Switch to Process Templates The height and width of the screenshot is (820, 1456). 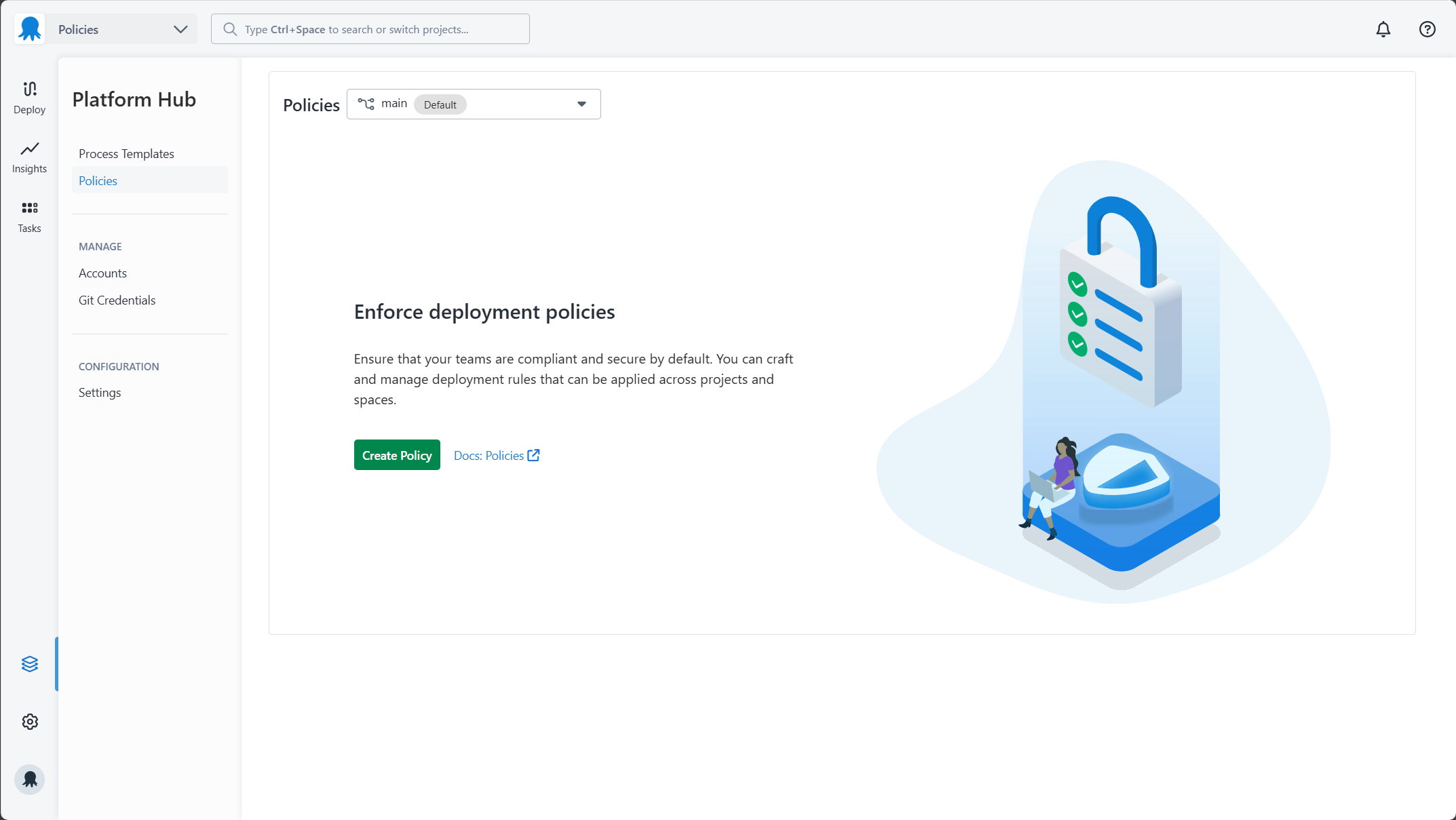coord(126,153)
